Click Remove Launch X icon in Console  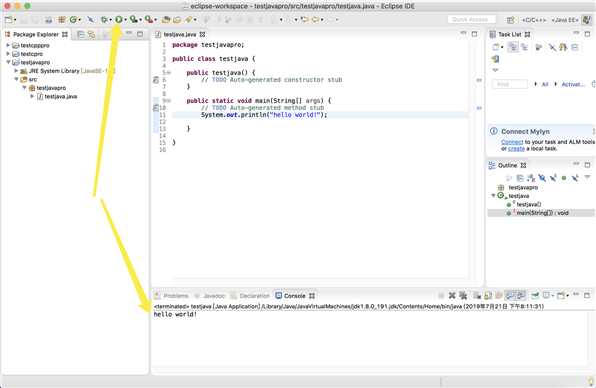pyautogui.click(x=452, y=295)
